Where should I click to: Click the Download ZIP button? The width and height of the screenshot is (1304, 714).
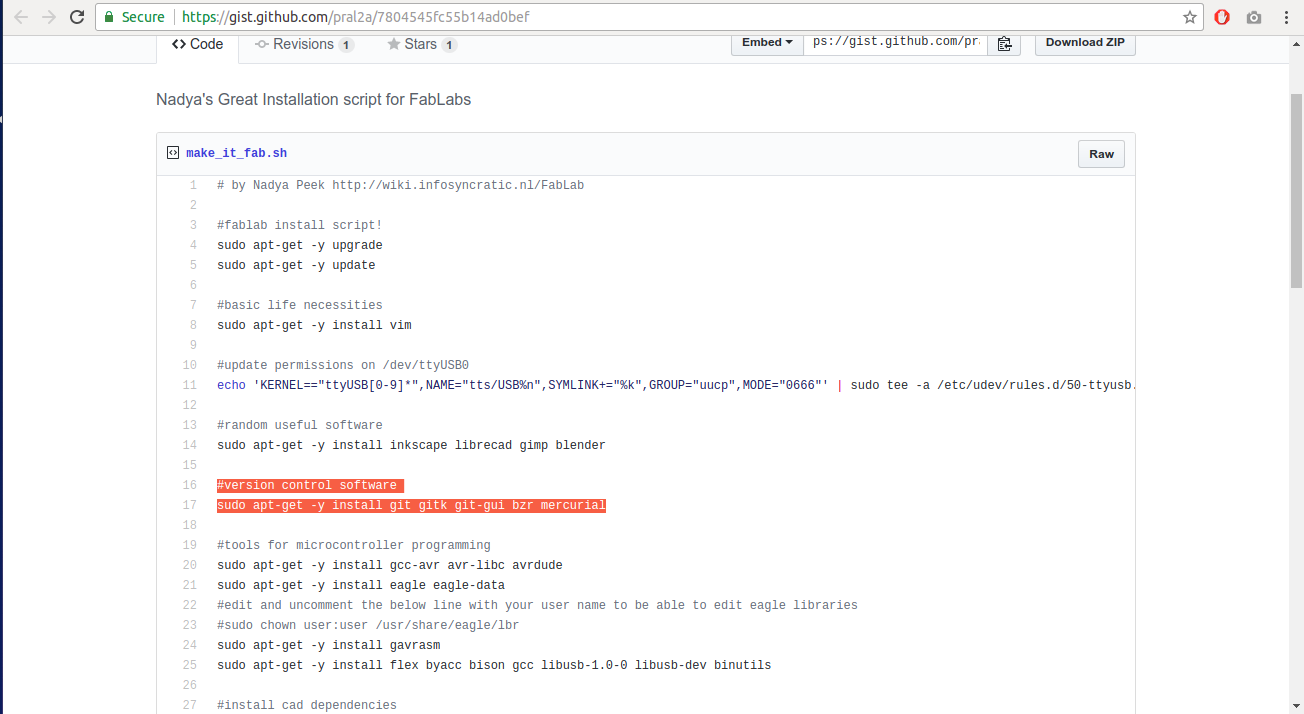[1085, 43]
